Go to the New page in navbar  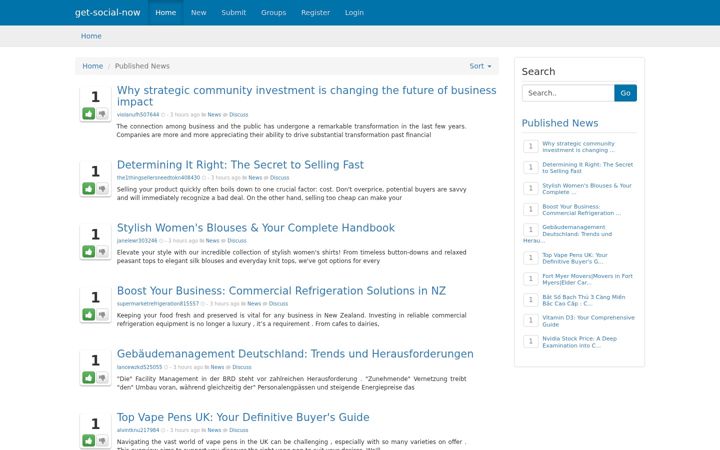[199, 12]
